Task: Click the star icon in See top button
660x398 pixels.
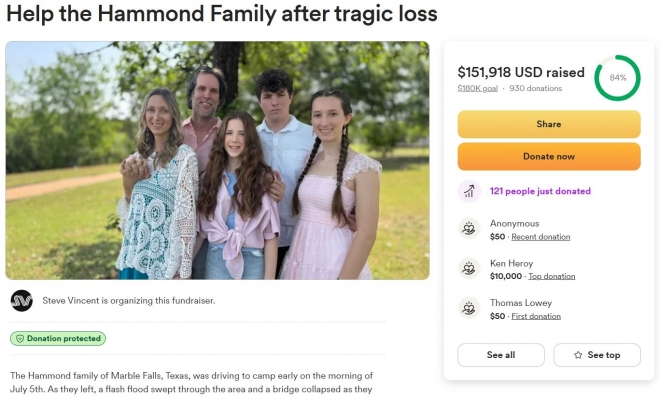Action: pos(578,355)
